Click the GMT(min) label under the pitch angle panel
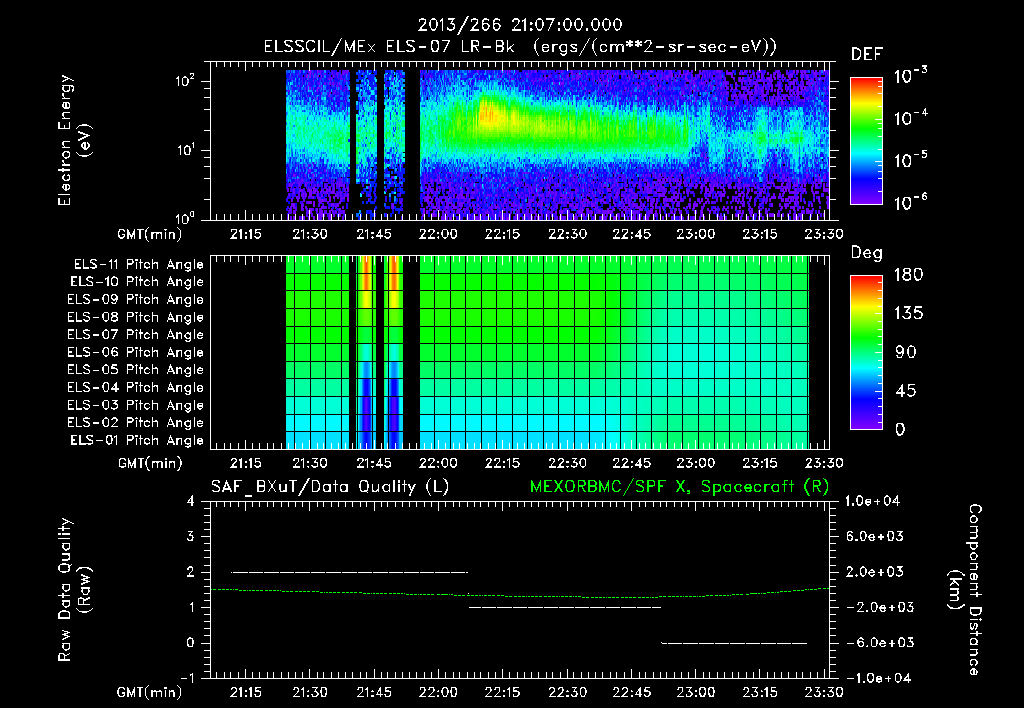The height and width of the screenshot is (708, 1024). 150,463
